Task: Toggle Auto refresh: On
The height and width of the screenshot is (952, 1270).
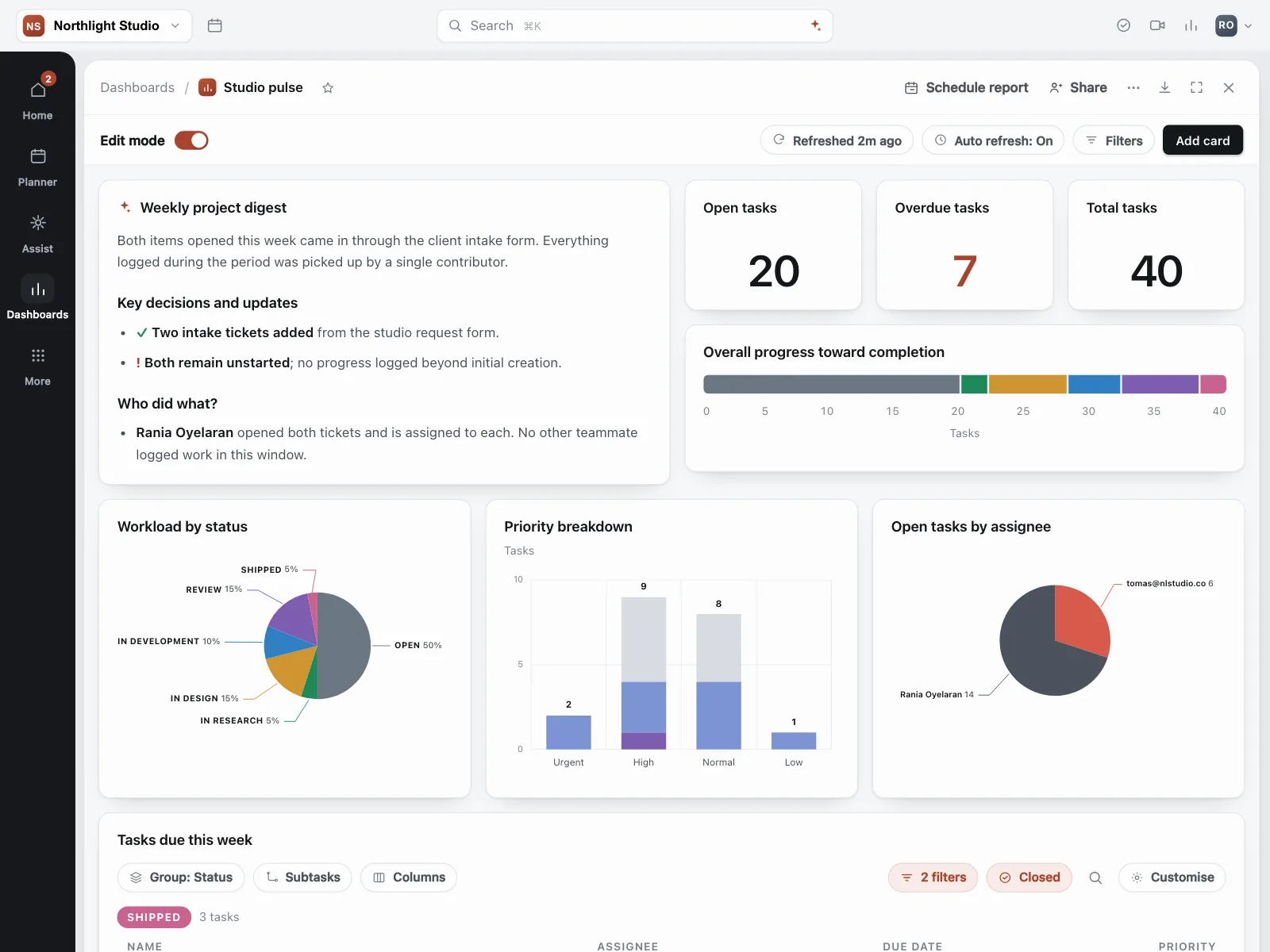Action: 993,140
